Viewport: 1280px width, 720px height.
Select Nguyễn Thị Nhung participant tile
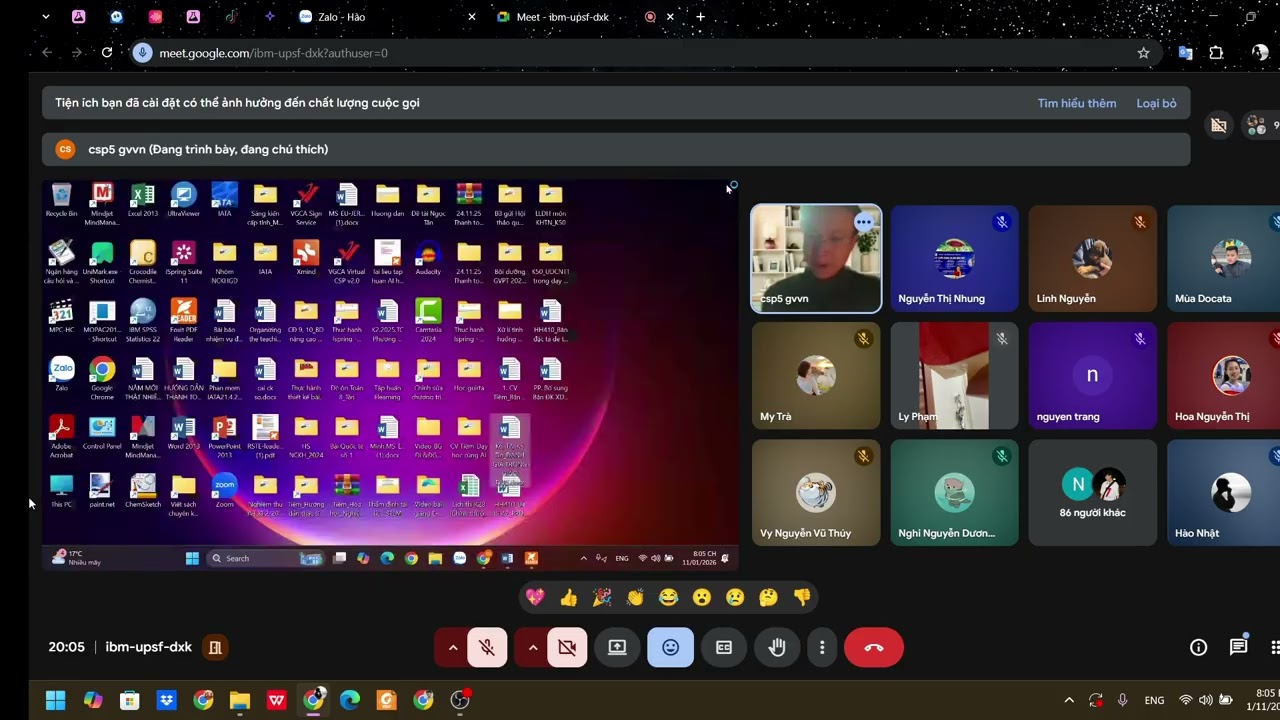(954, 259)
